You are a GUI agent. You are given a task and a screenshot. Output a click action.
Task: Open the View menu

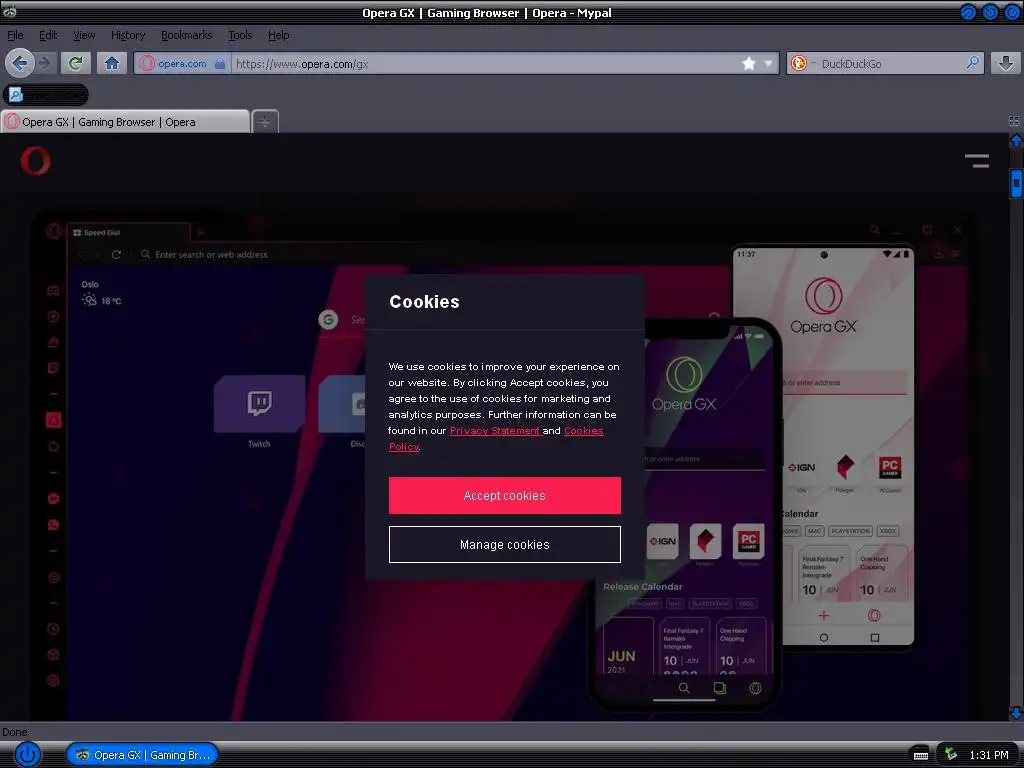click(x=84, y=35)
